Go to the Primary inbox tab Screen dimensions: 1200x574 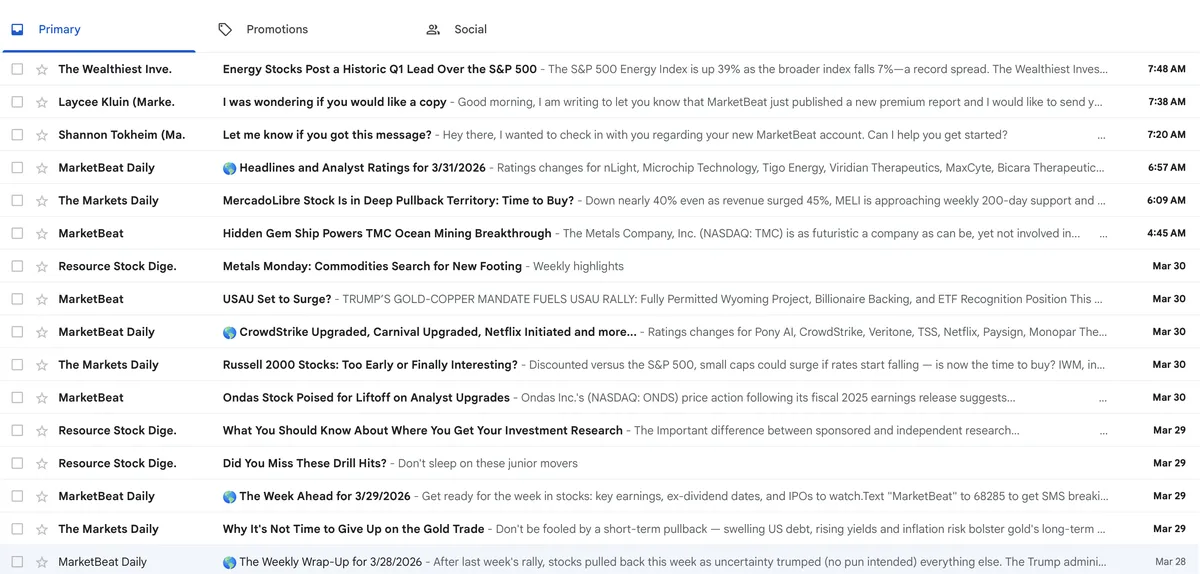(59, 30)
